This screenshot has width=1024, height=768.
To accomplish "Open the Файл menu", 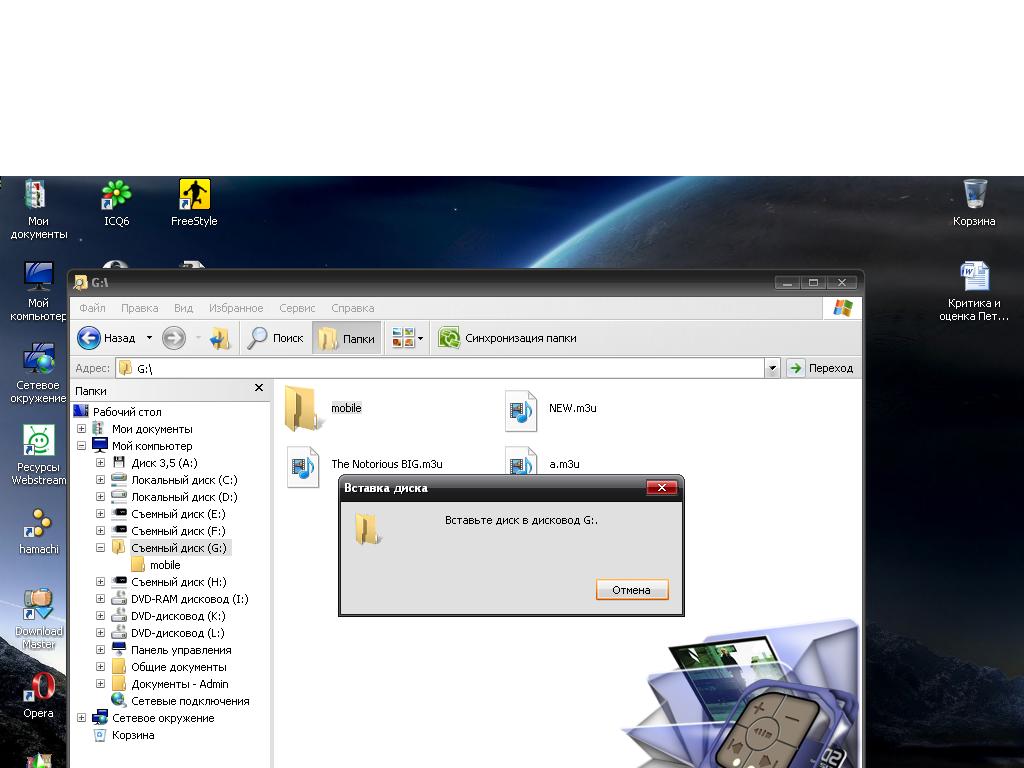I will (x=92, y=308).
